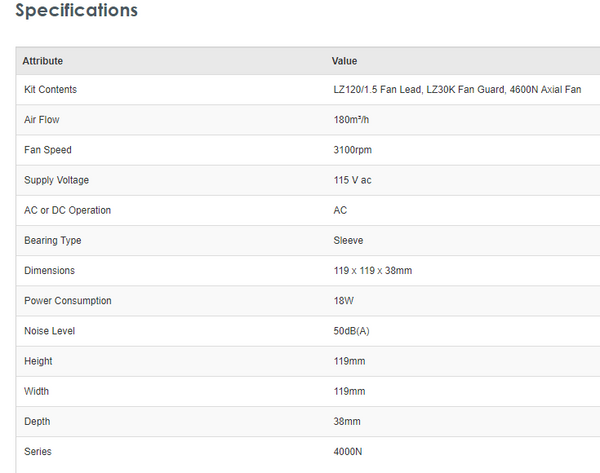The image size is (600, 473).
Task: Click the Sleeve bearing type value
Action: [348, 240]
